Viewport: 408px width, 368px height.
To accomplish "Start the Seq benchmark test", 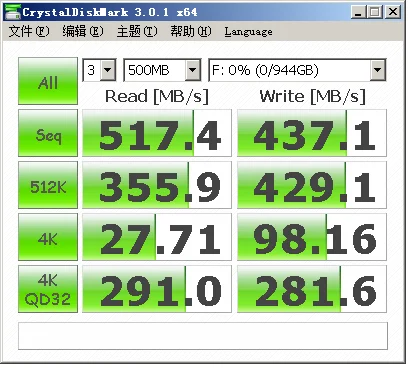I will (x=48, y=133).
